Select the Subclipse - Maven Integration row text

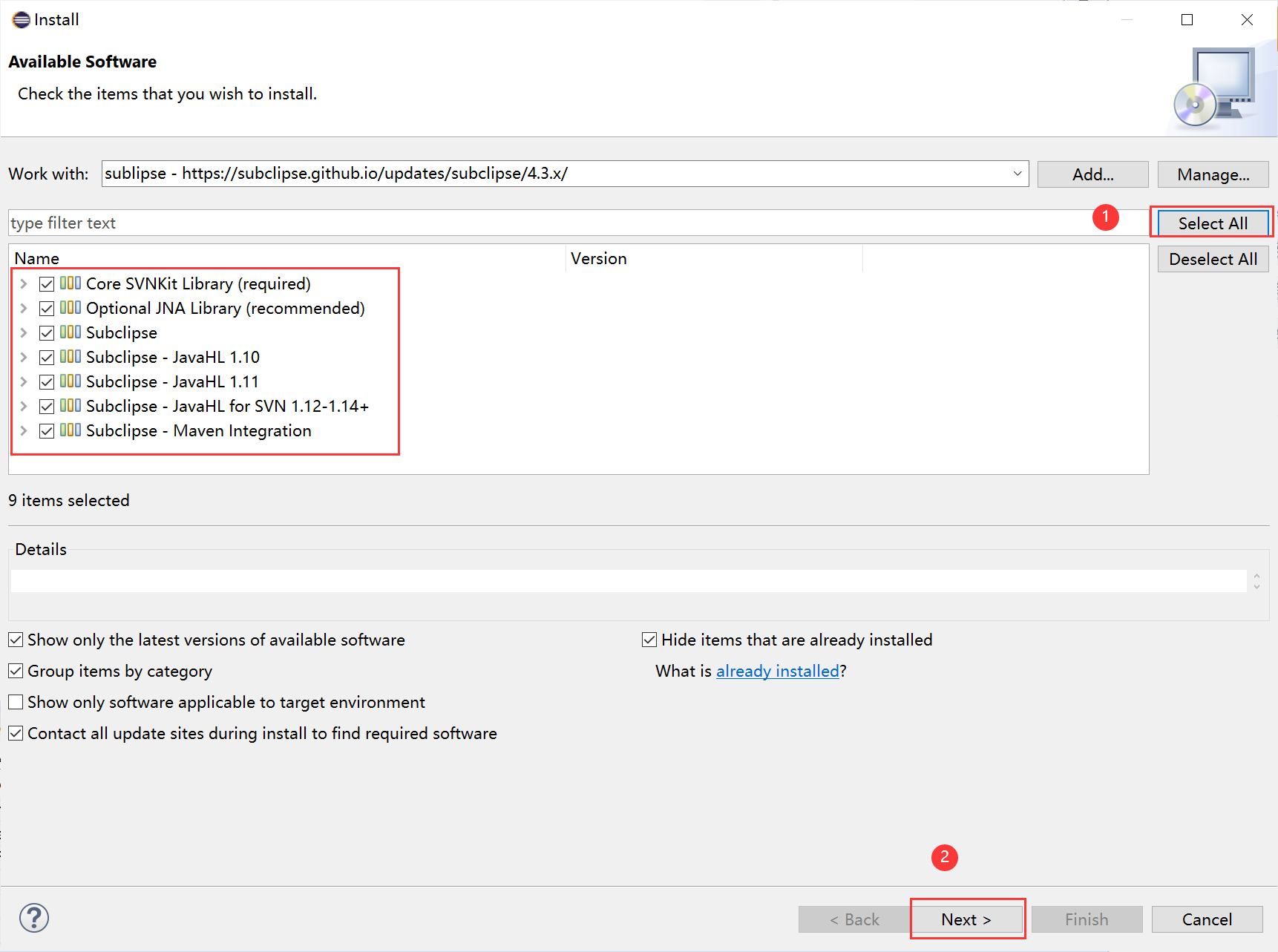[x=199, y=430]
